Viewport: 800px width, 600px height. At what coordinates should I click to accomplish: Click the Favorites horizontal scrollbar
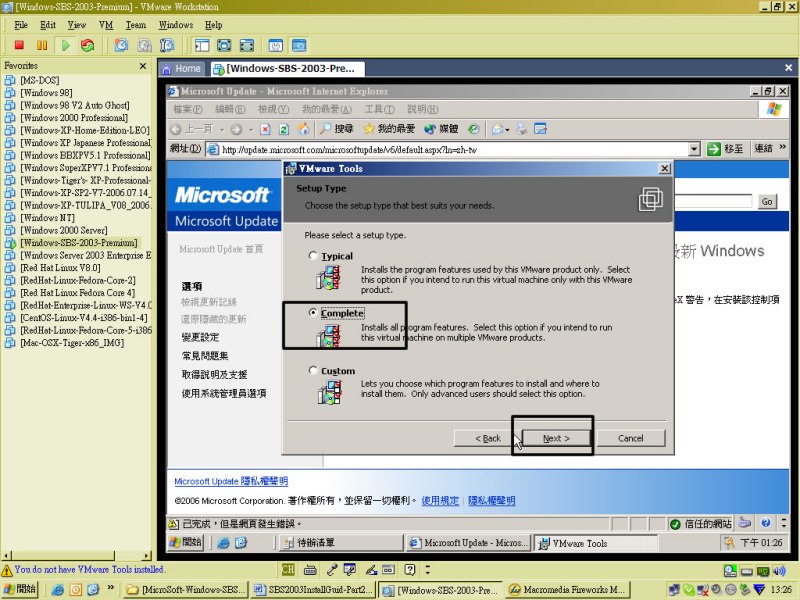click(x=76, y=556)
